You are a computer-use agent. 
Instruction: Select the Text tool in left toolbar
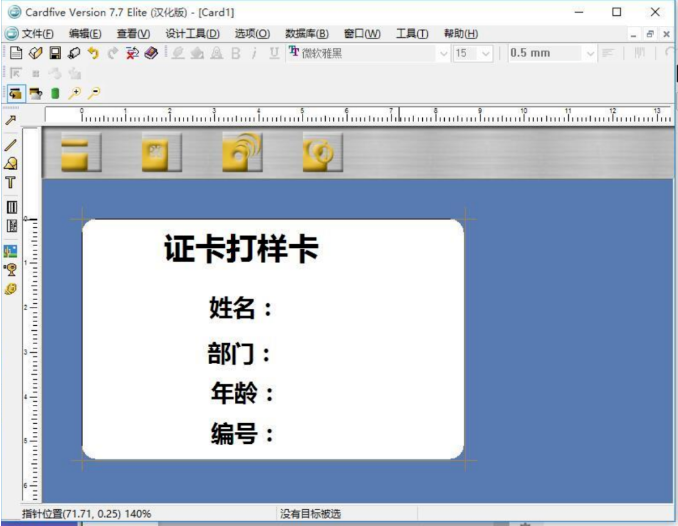(x=11, y=182)
